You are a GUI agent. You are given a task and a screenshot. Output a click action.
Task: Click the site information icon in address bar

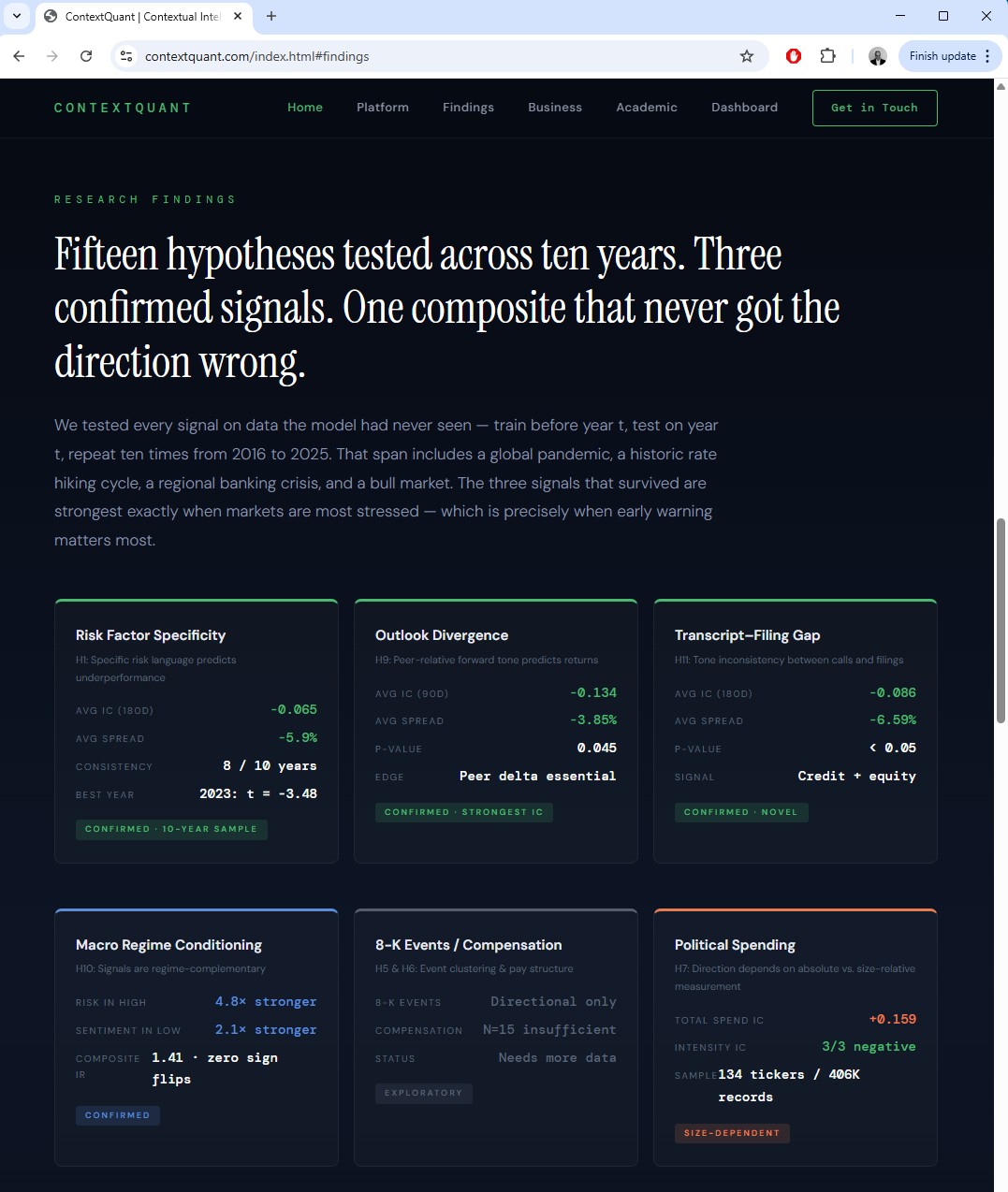pyautogui.click(x=125, y=56)
